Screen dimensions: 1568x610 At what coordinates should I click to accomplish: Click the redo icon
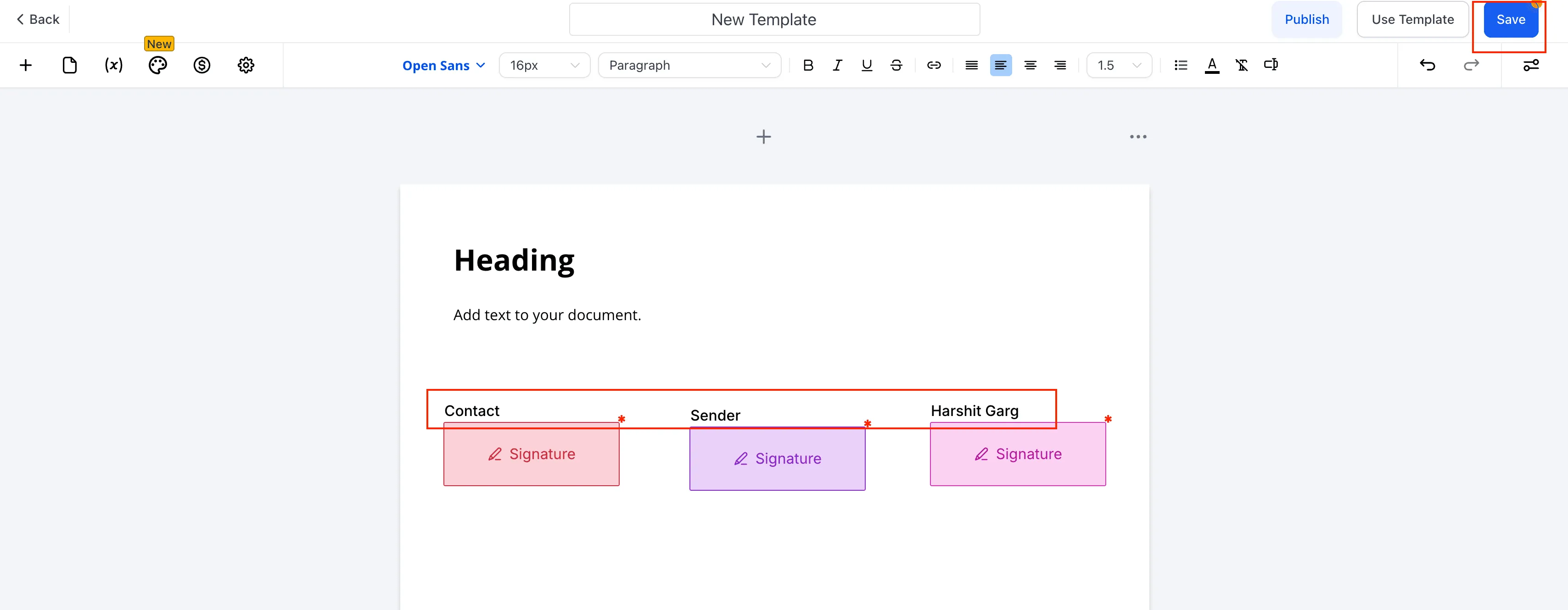tap(1471, 65)
